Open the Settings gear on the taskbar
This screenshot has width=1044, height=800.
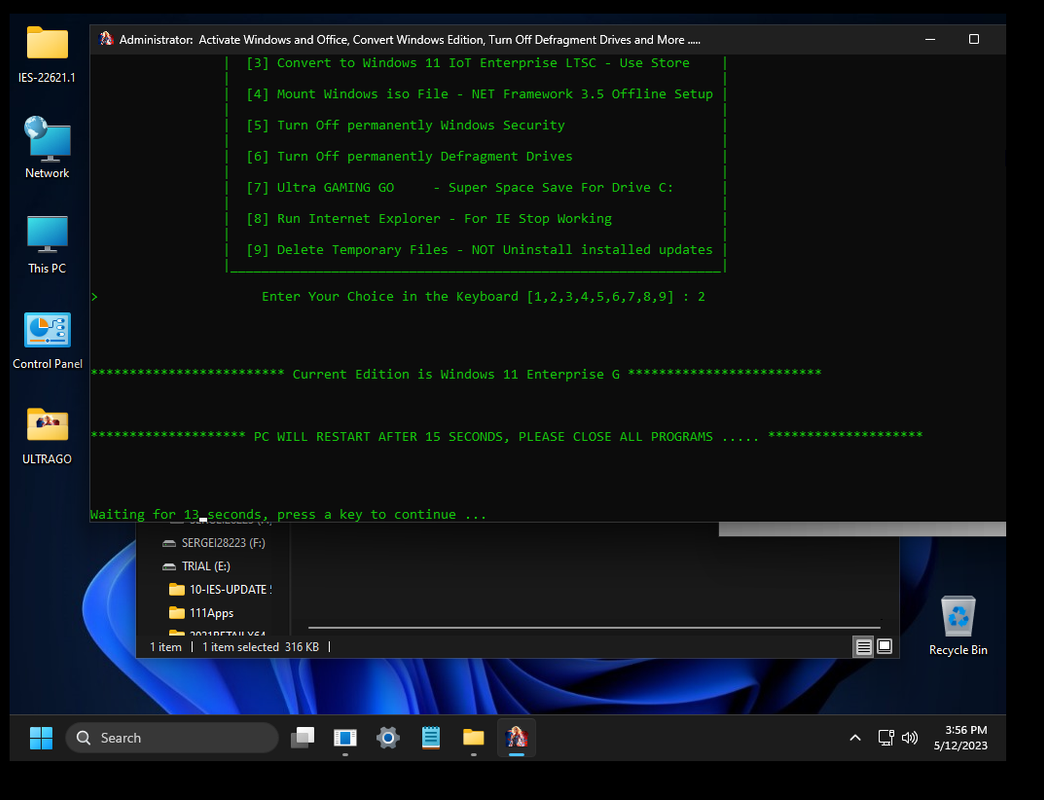click(388, 737)
